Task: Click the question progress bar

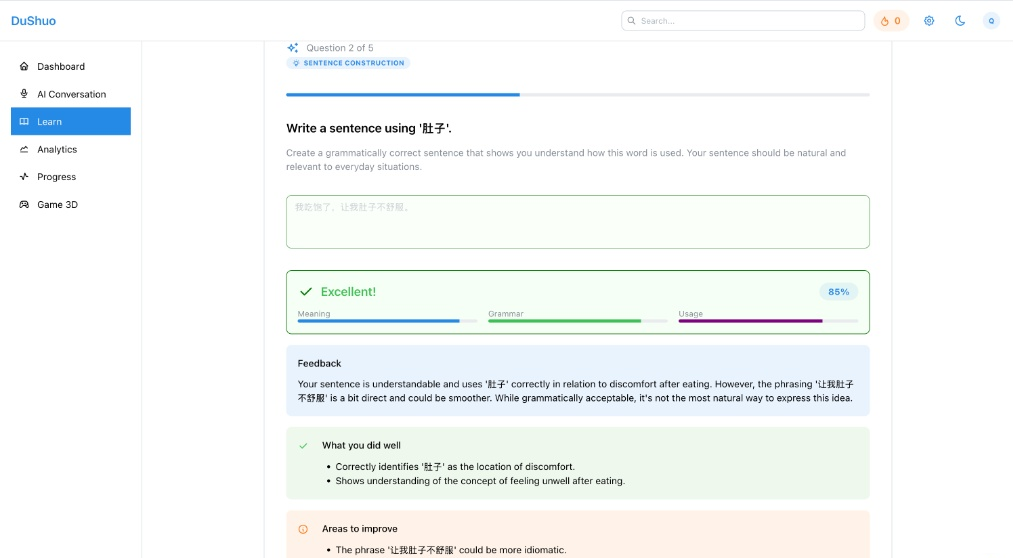Action: click(577, 95)
